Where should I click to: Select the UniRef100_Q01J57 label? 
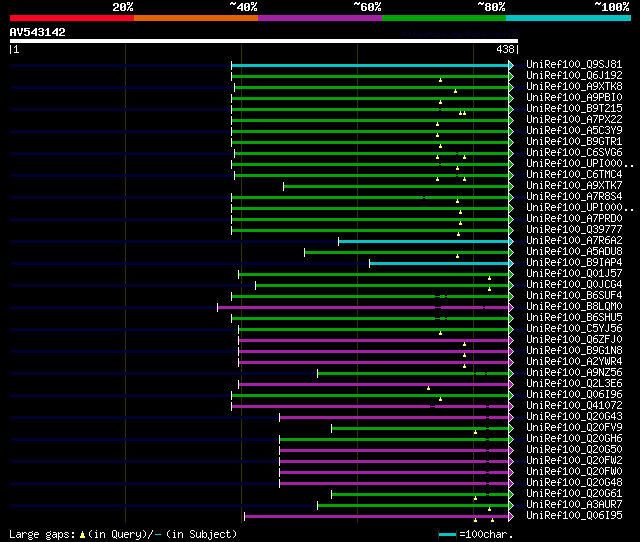pyautogui.click(x=574, y=274)
